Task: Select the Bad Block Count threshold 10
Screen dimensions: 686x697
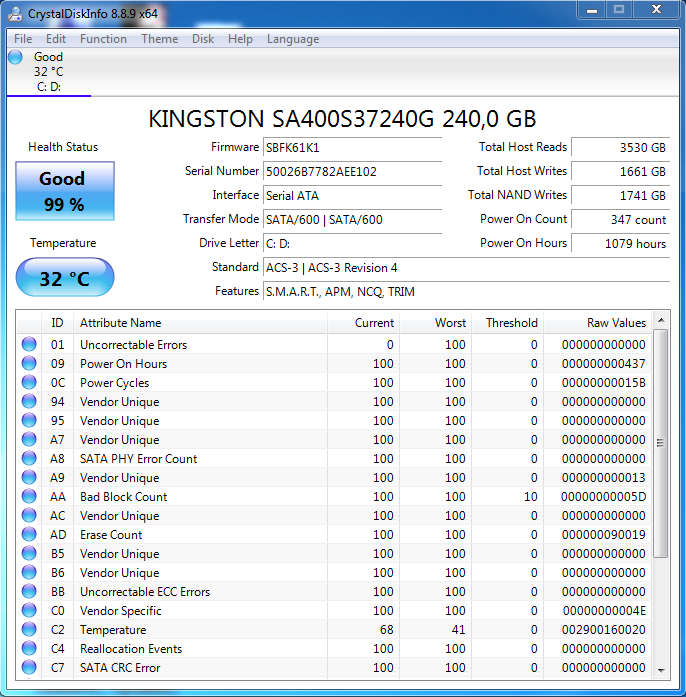Action: point(530,497)
